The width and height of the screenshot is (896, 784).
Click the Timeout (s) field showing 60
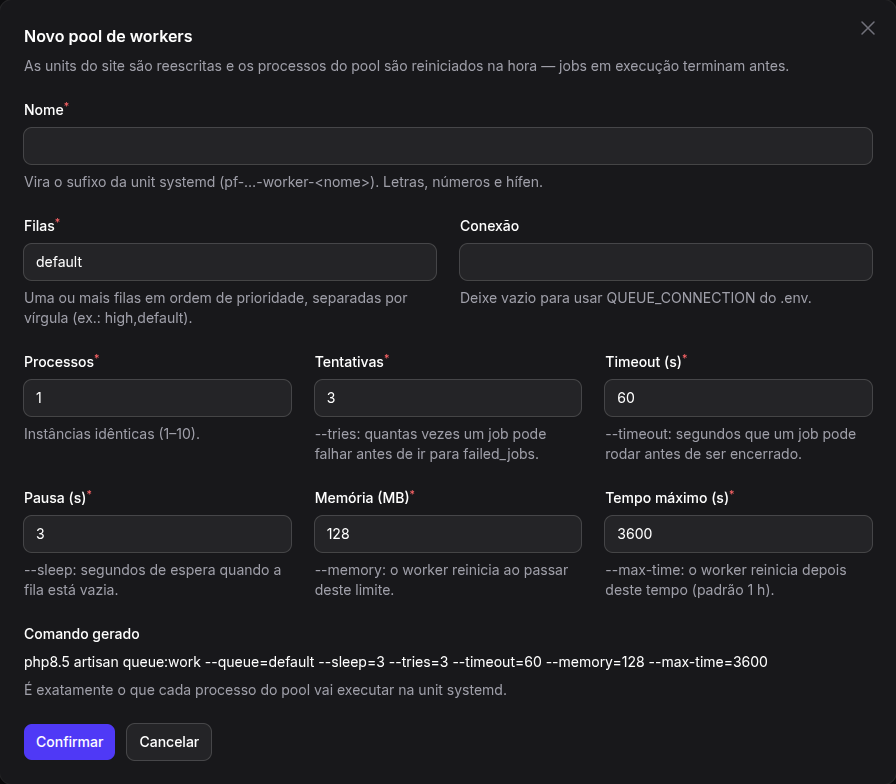pyautogui.click(x=738, y=398)
